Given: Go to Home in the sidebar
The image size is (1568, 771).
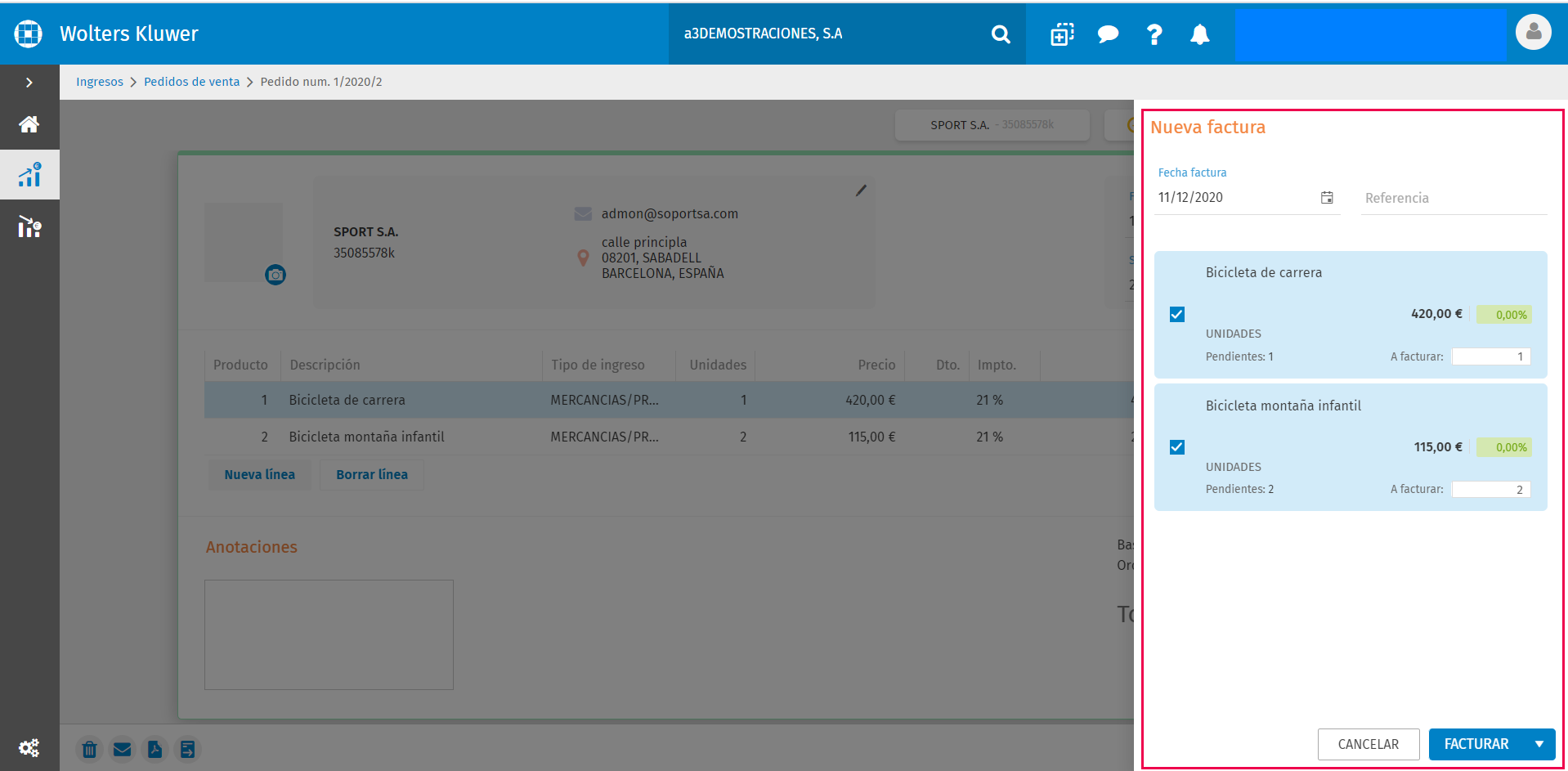Looking at the screenshot, I should [x=29, y=124].
